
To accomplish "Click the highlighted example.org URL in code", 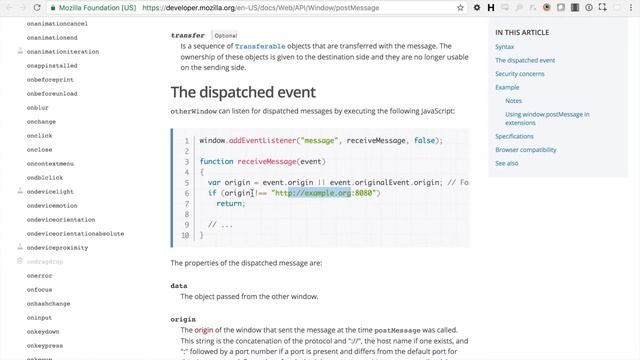I will pyautogui.click(x=320, y=193).
